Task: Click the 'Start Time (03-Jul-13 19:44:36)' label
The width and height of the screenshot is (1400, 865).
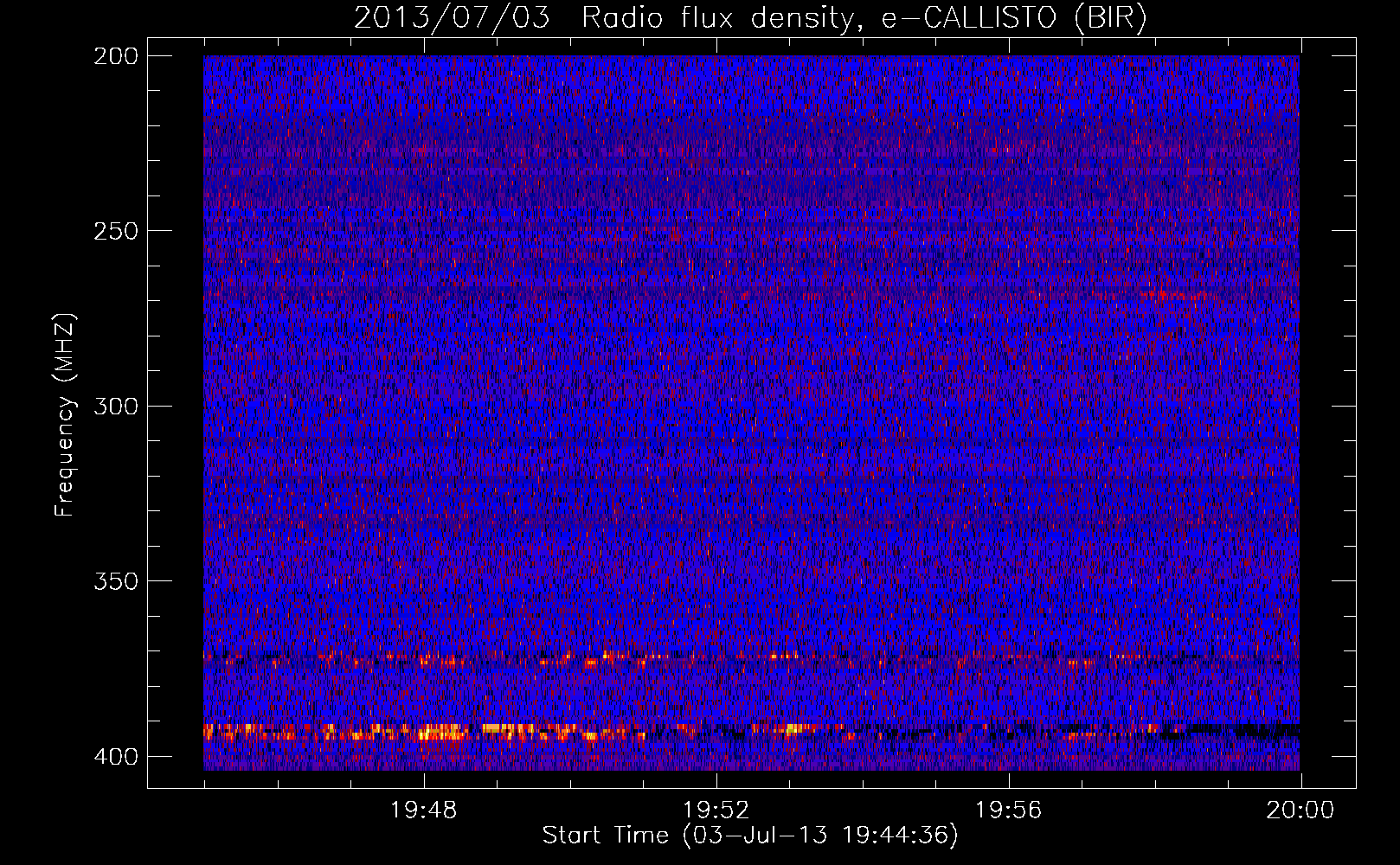Action: (x=750, y=836)
